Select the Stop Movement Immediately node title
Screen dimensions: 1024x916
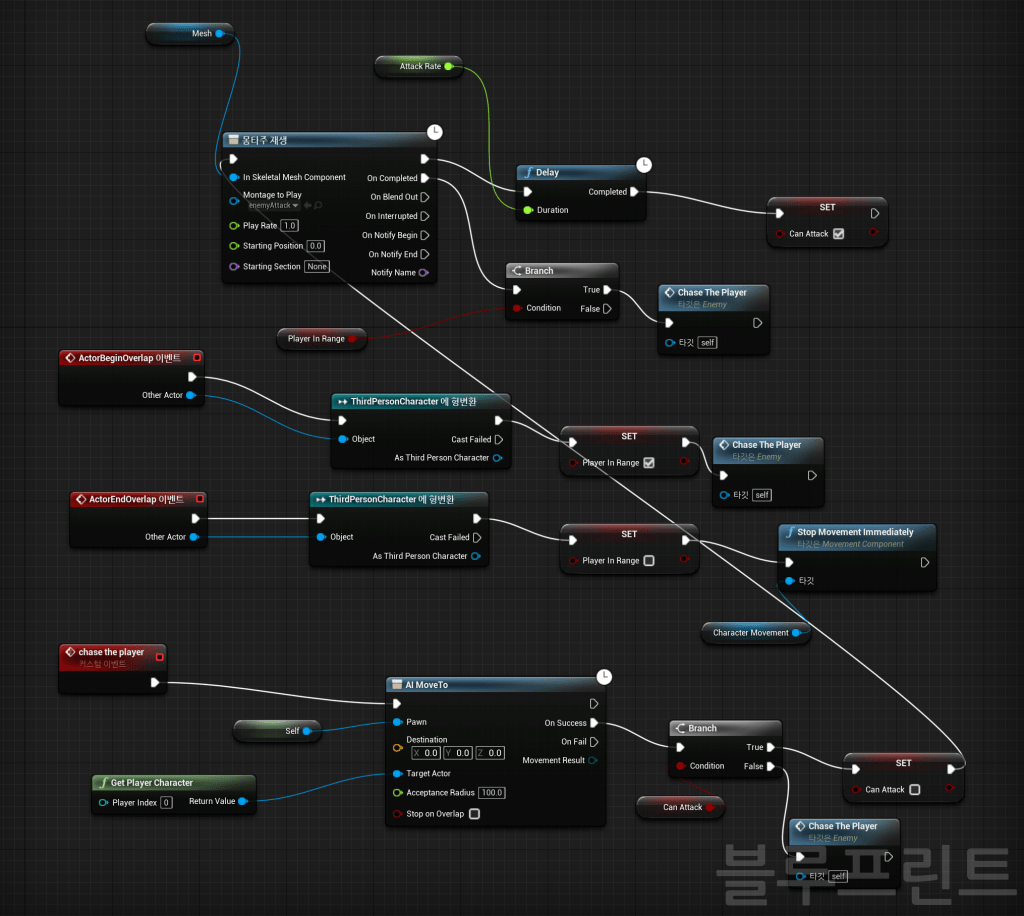click(855, 532)
